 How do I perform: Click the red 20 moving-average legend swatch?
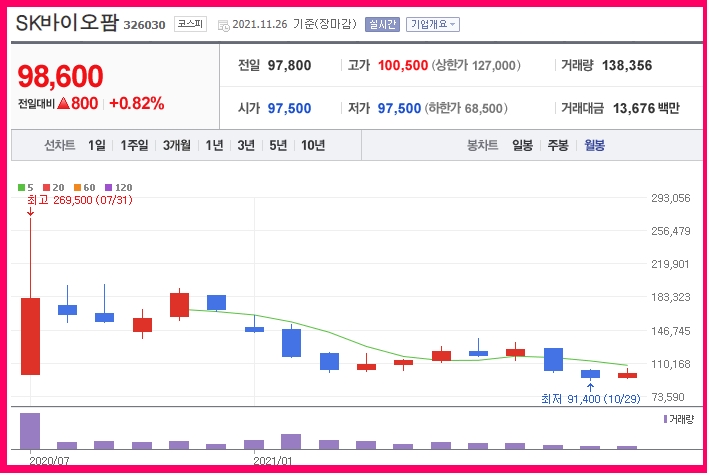click(46, 188)
